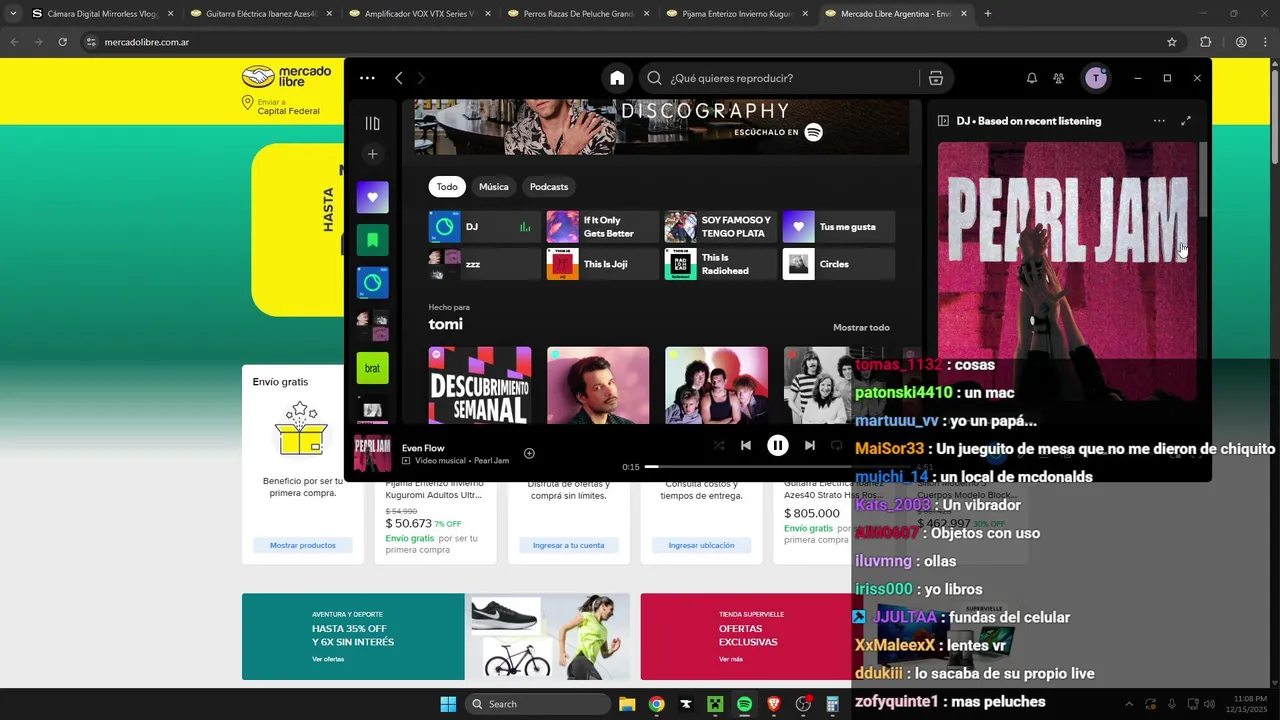This screenshot has height=720, width=1280.
Task: Switch to Amplificador VOX VTX tab
Action: [x=419, y=14]
